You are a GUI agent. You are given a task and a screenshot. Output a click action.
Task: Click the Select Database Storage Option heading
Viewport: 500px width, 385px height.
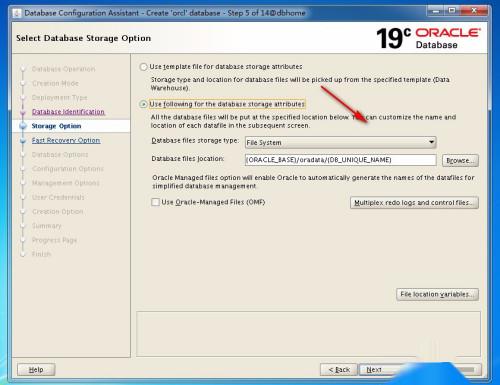(x=83, y=38)
